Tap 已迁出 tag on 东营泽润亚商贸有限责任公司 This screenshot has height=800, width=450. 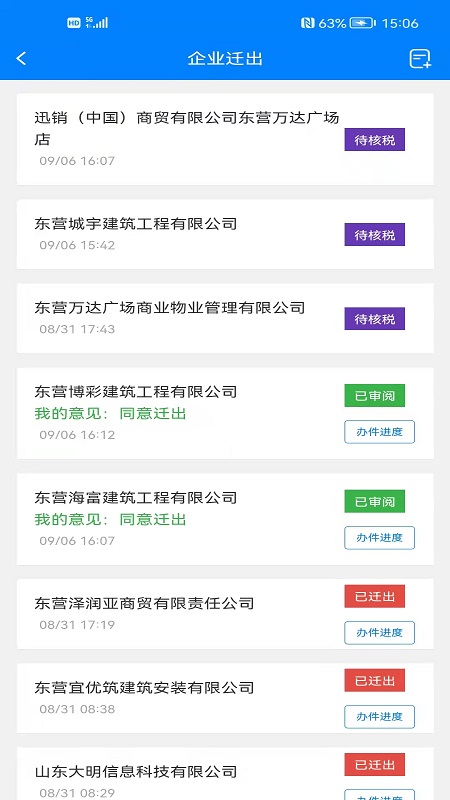(x=374, y=596)
